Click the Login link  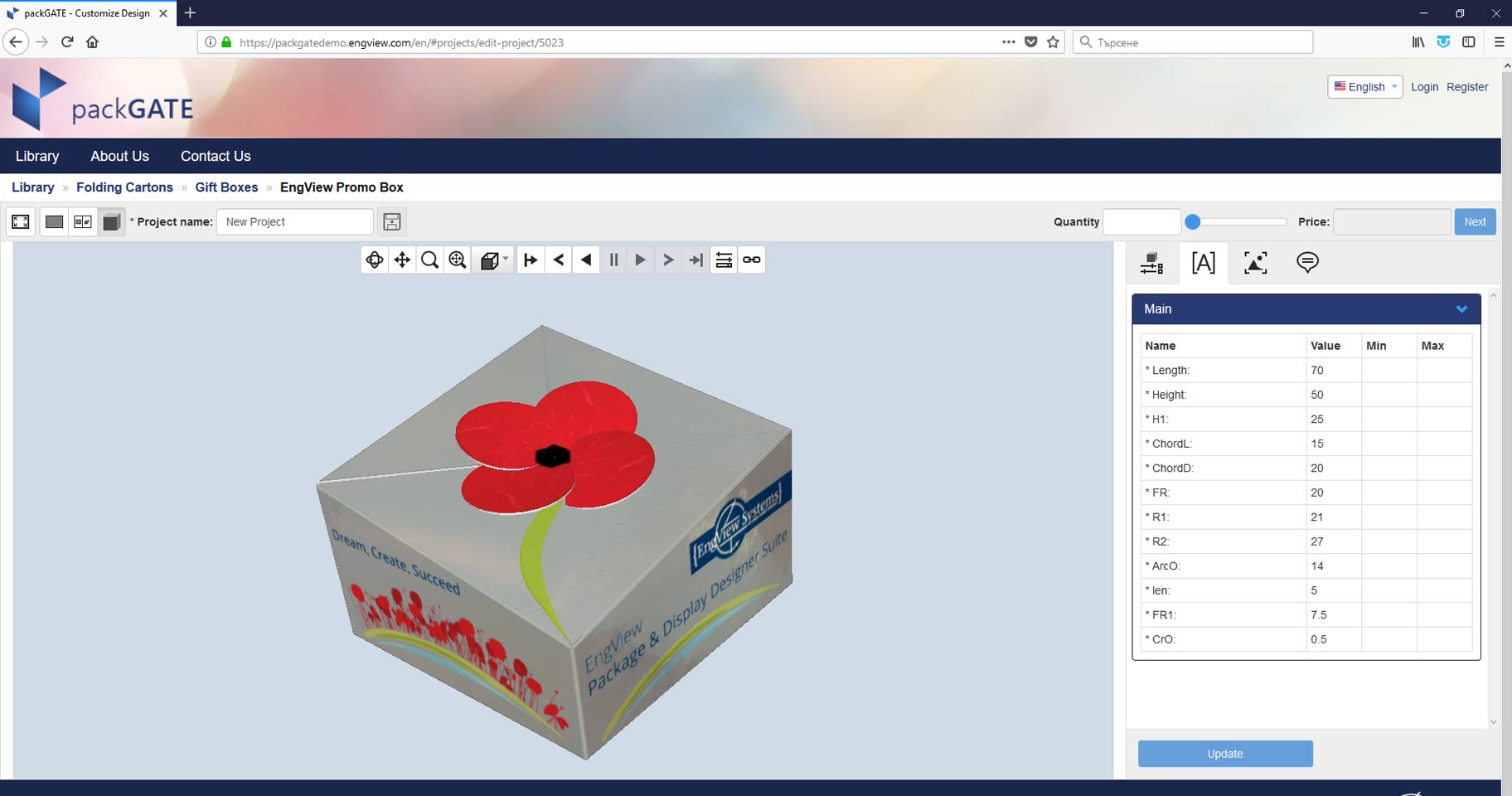pyautogui.click(x=1424, y=87)
